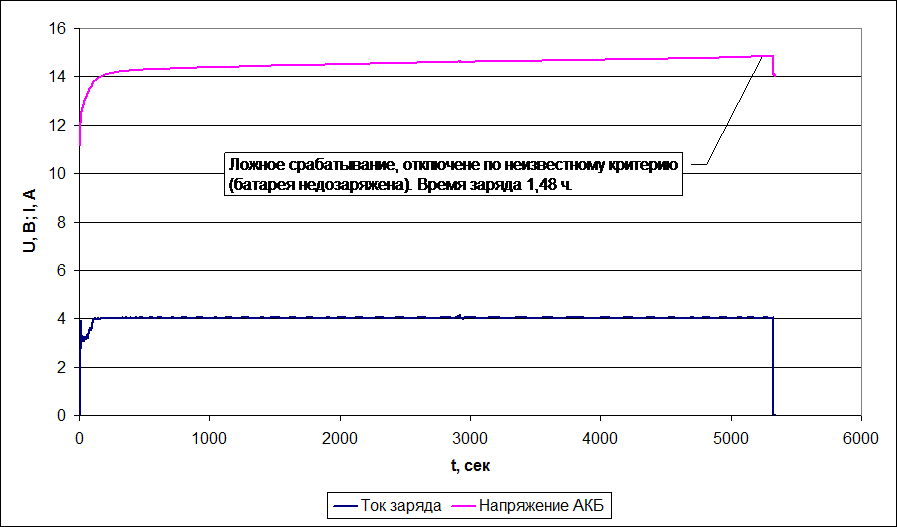Viewport: 897px width, 527px height.
Task: Select the y-axis title 'U, B; I, A'
Action: pyautogui.click(x=30, y=221)
